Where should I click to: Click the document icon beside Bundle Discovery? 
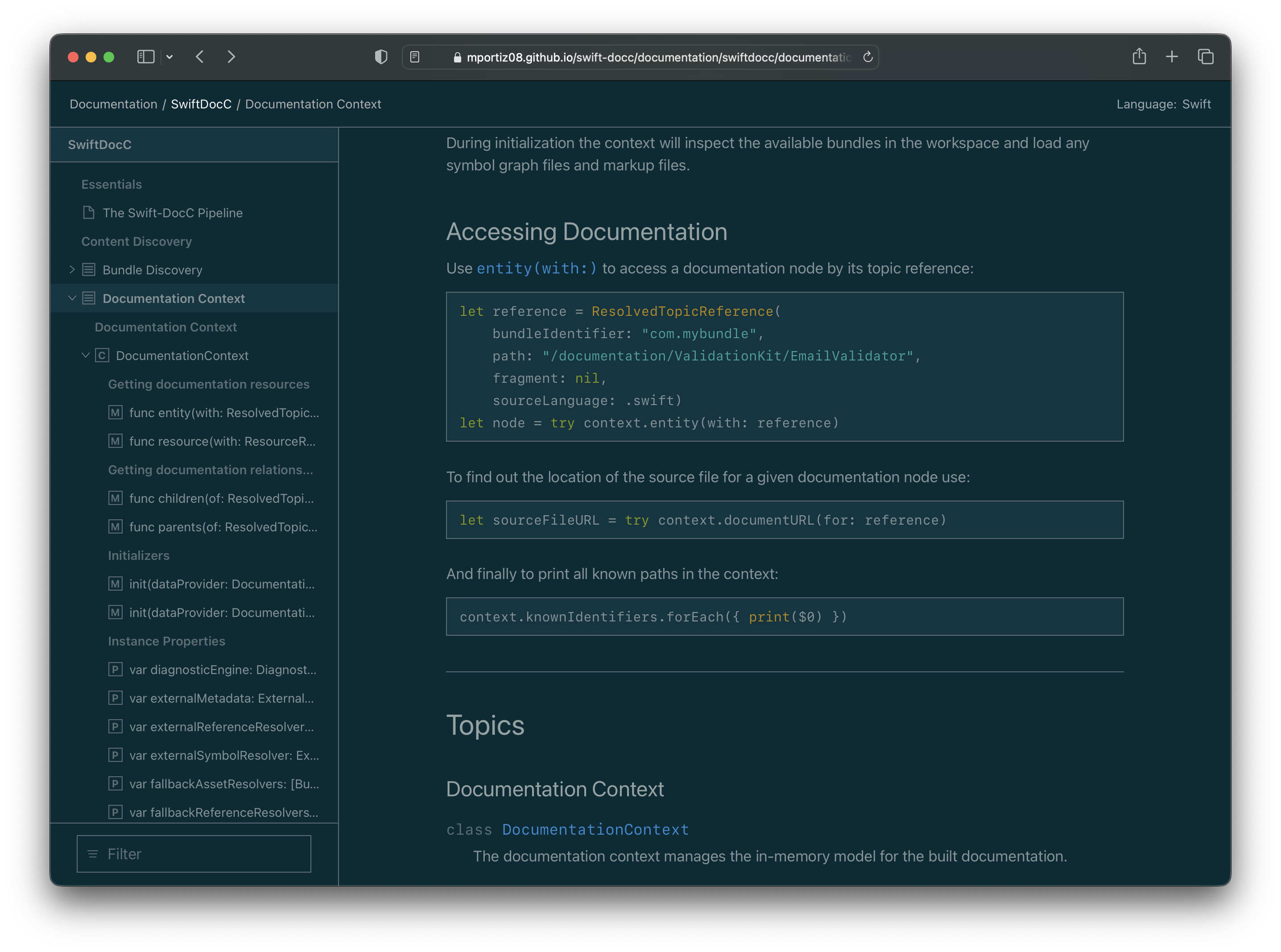point(88,269)
